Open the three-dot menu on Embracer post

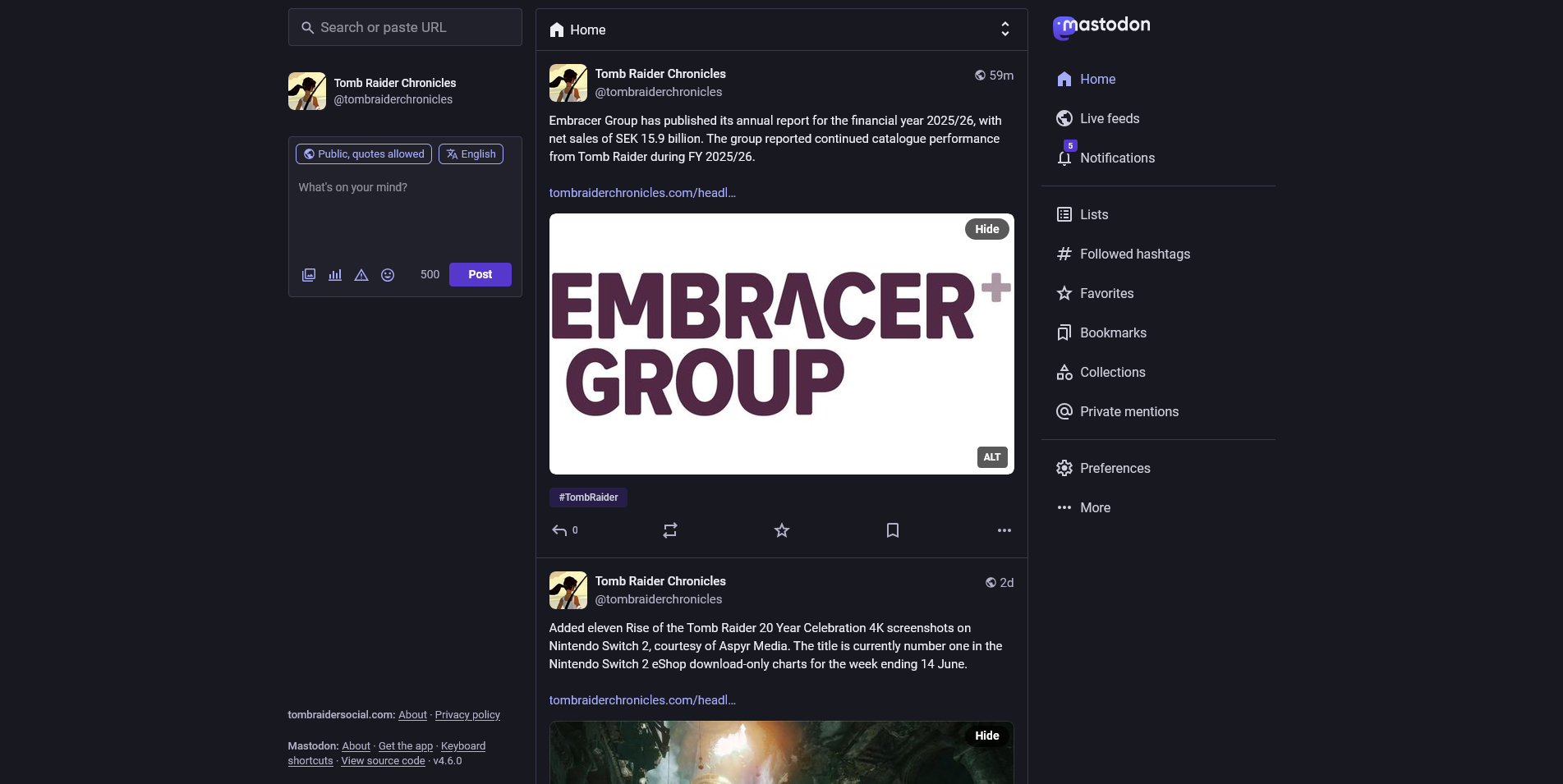1004,530
